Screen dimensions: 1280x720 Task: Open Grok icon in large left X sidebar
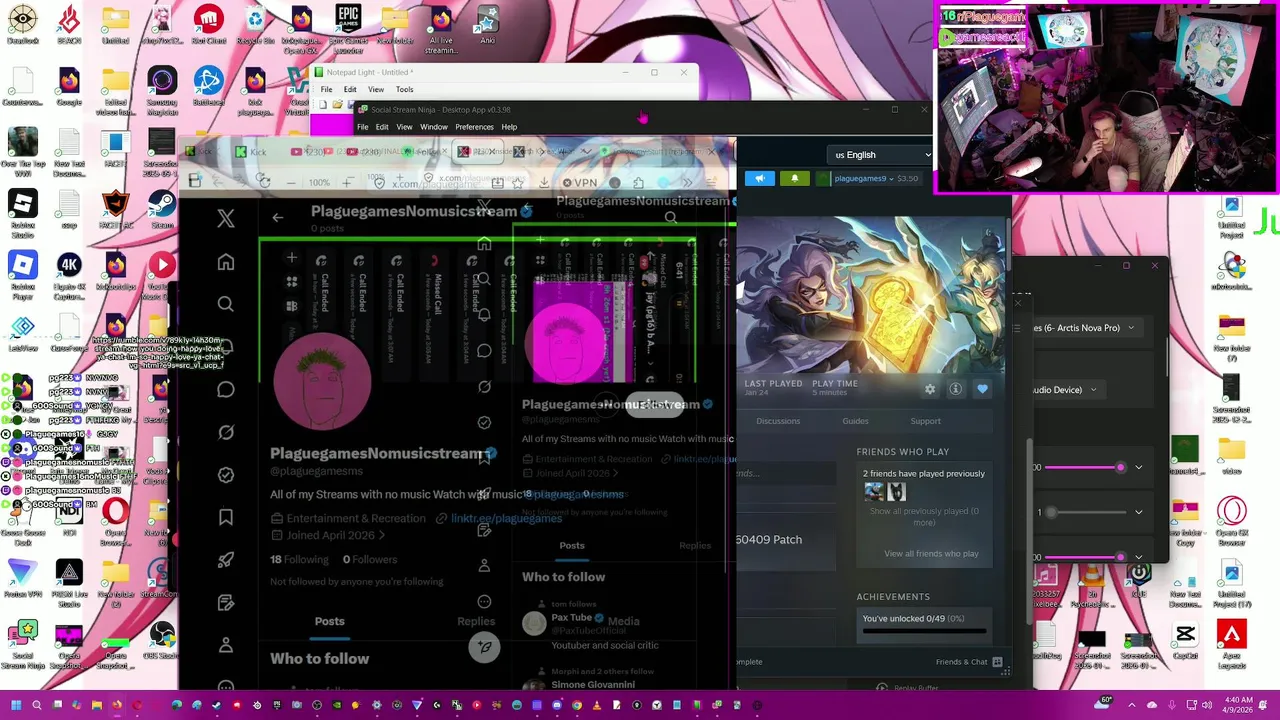coord(226,432)
